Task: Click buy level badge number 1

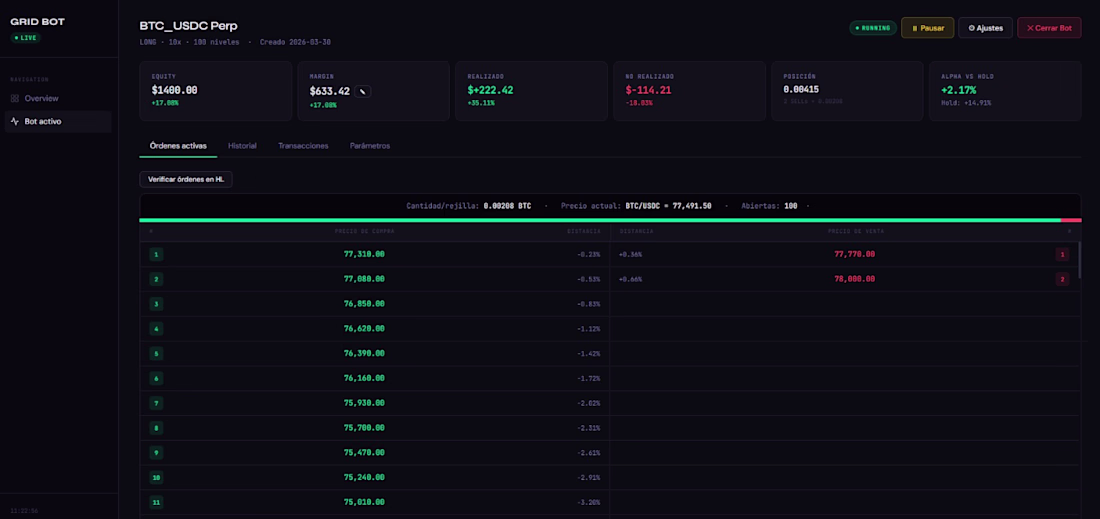Action: [156, 255]
